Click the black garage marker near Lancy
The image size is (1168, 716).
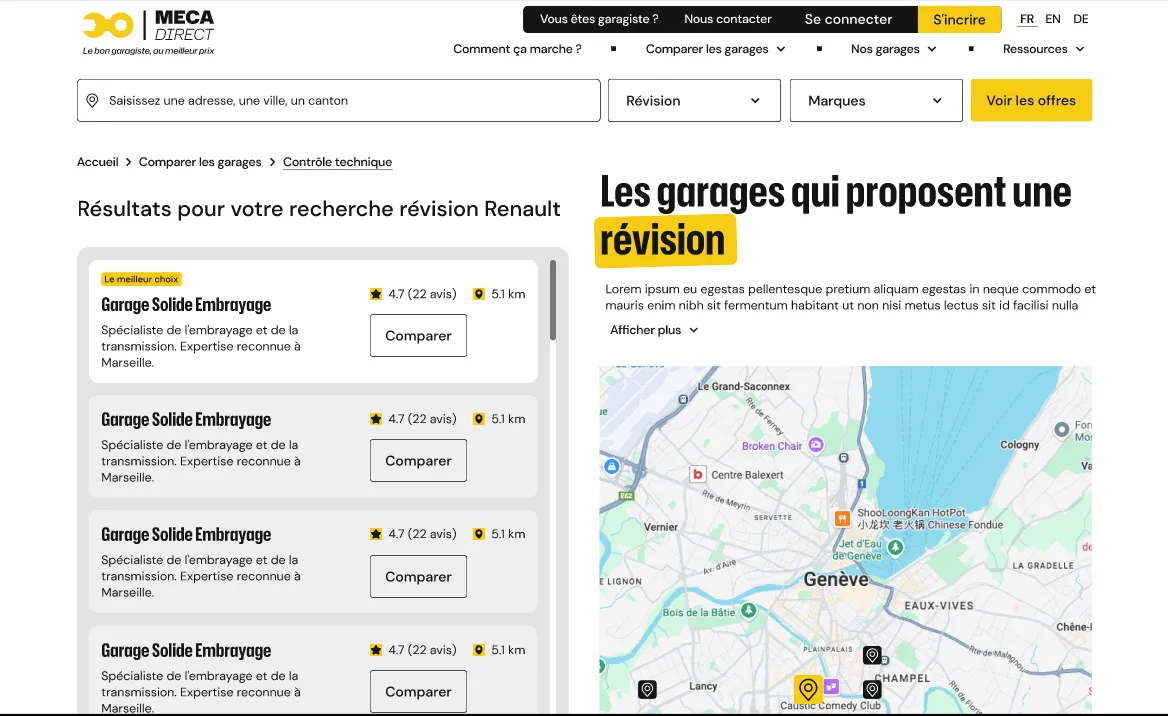pos(647,689)
